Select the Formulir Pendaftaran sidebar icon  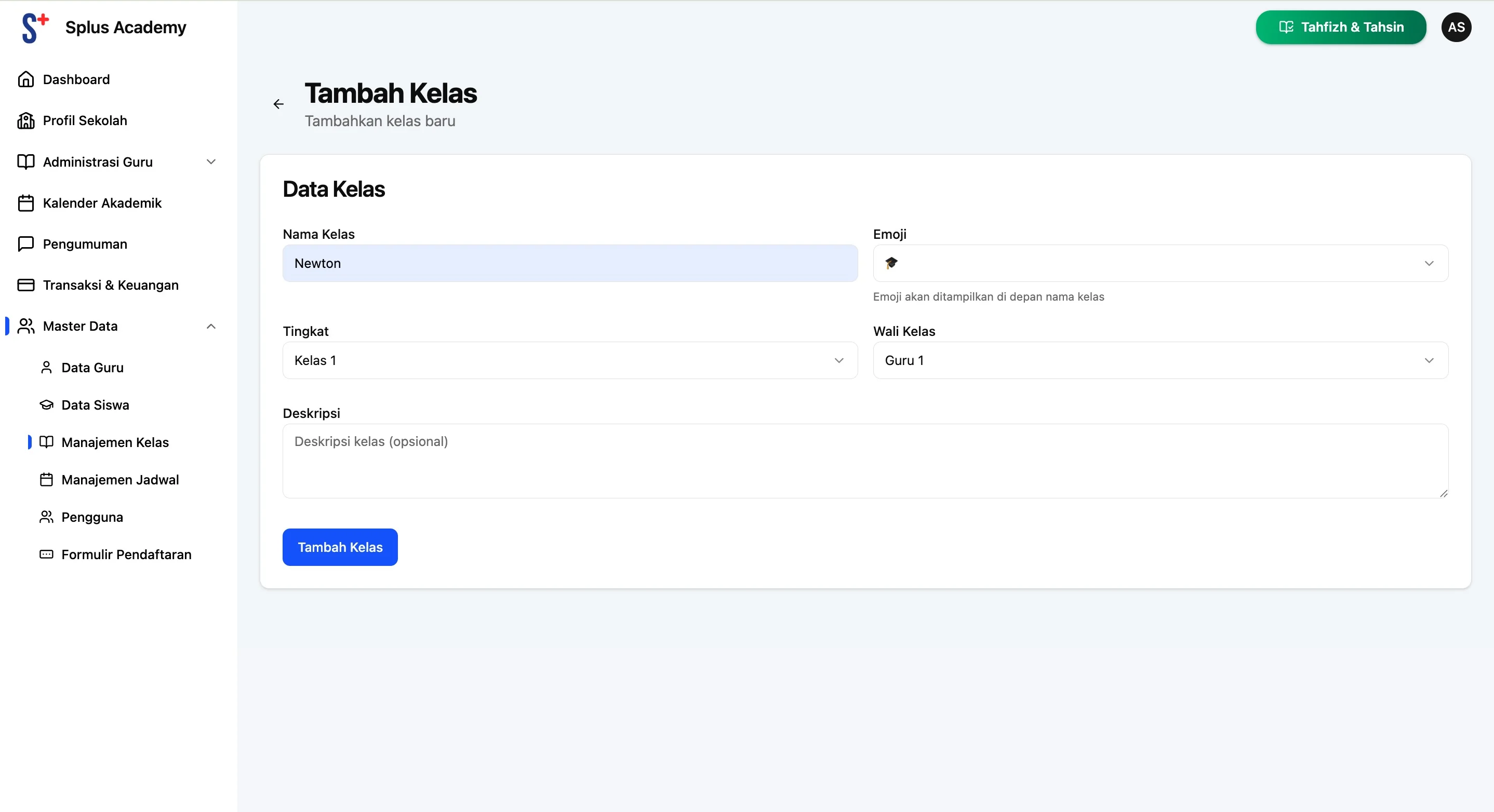tap(46, 554)
